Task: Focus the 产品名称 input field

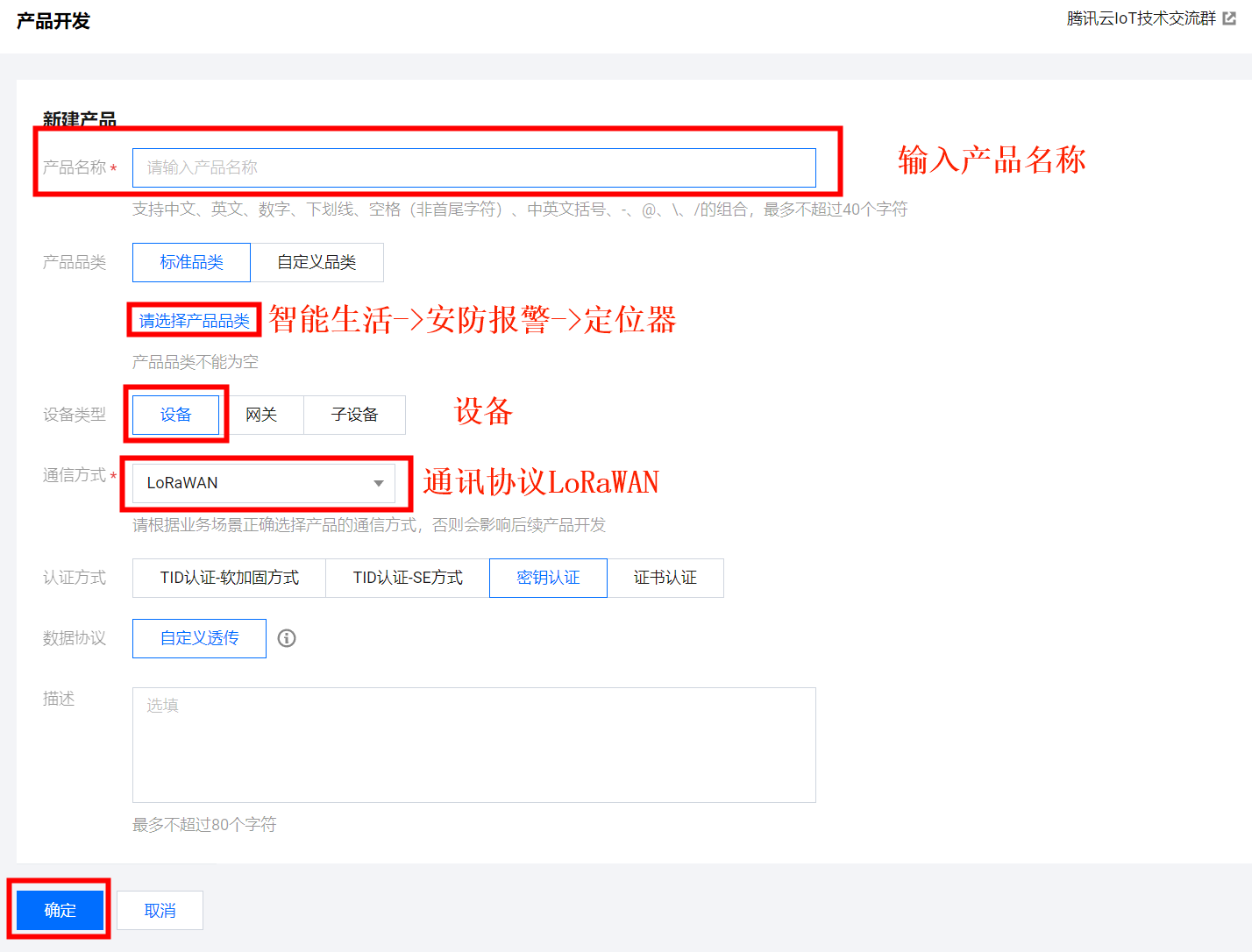Action: (x=474, y=167)
